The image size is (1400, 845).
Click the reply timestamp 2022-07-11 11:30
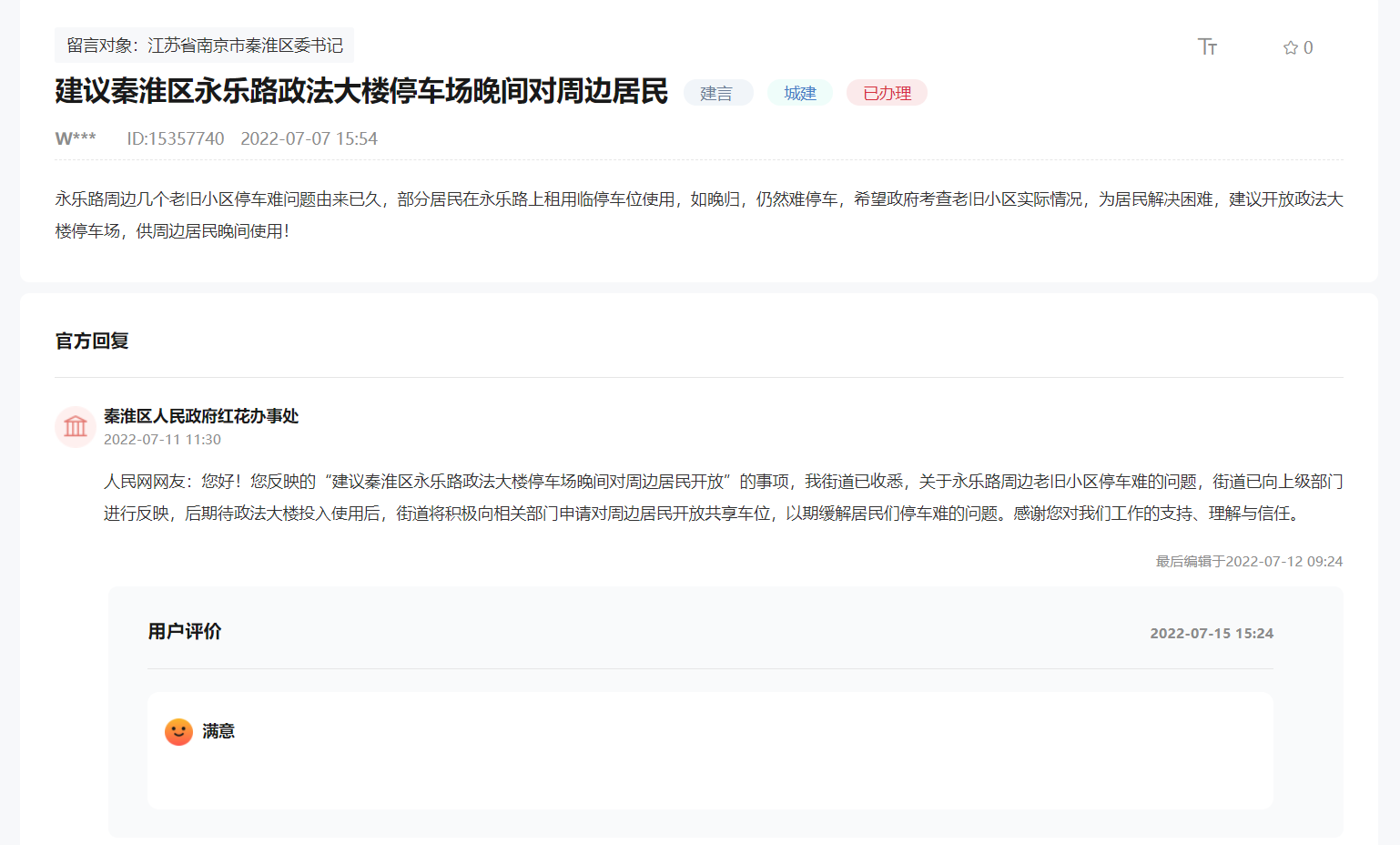(x=162, y=439)
